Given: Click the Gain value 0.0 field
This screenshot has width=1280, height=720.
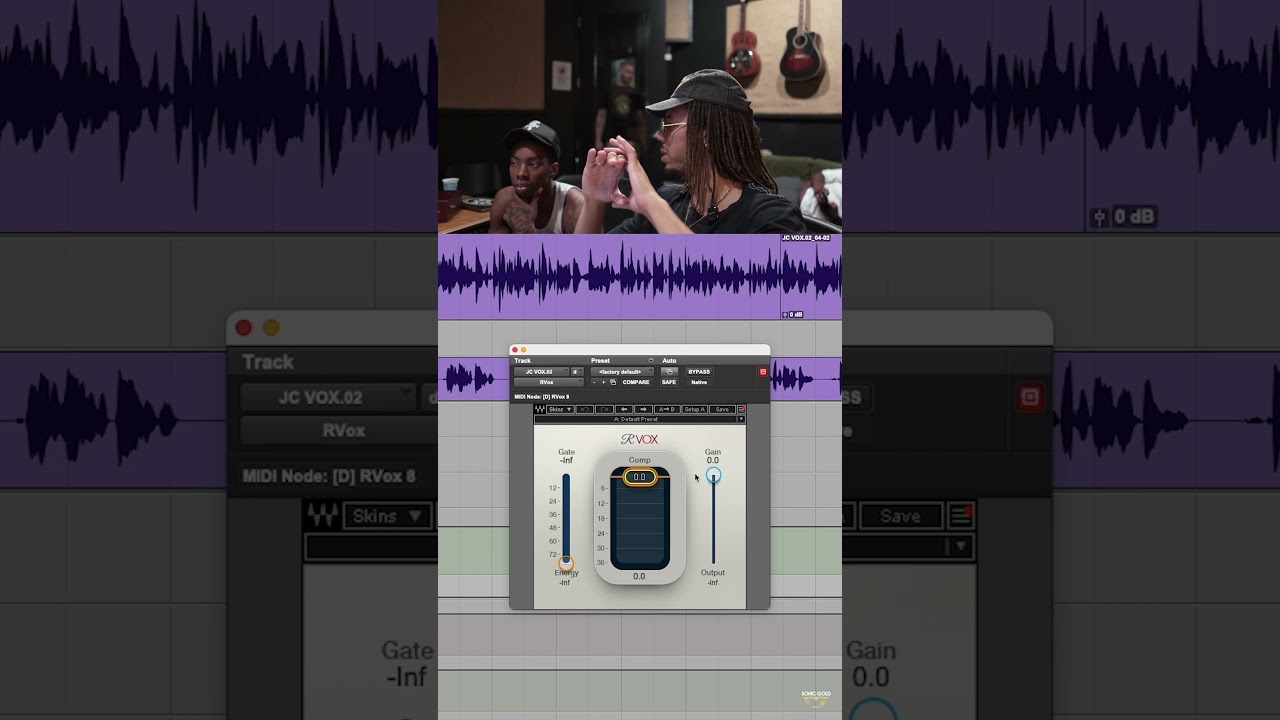Looking at the screenshot, I should 713,460.
